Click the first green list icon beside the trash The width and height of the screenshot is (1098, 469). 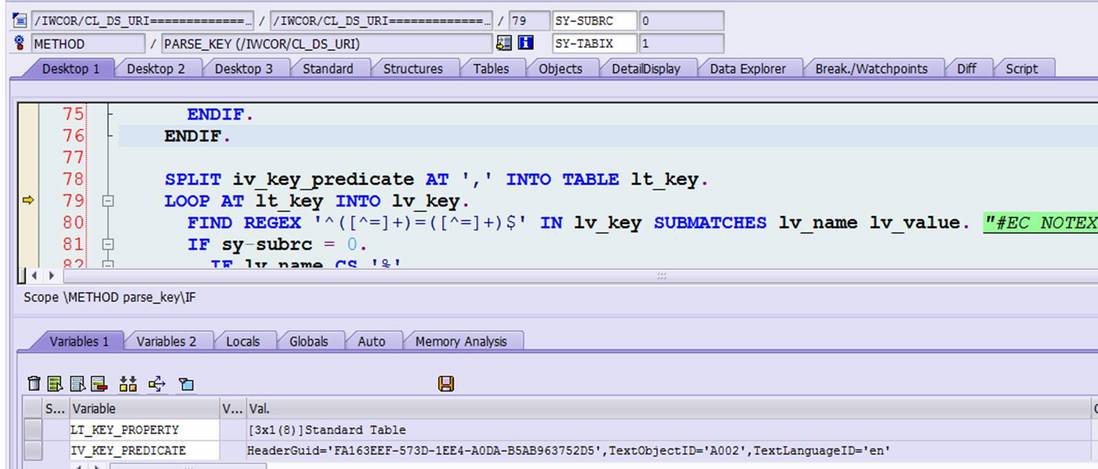(55, 384)
